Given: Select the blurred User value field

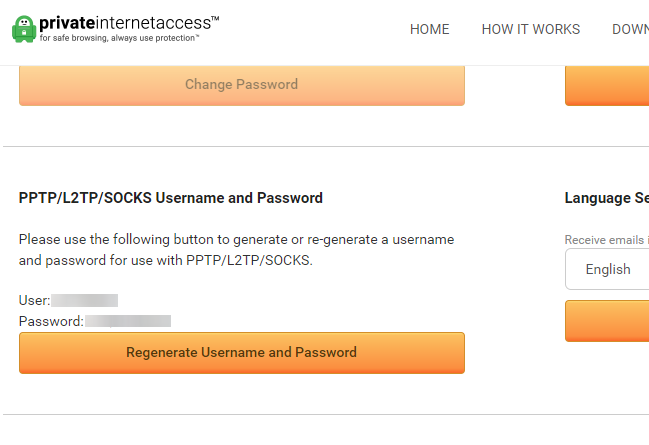Looking at the screenshot, I should pos(84,301).
